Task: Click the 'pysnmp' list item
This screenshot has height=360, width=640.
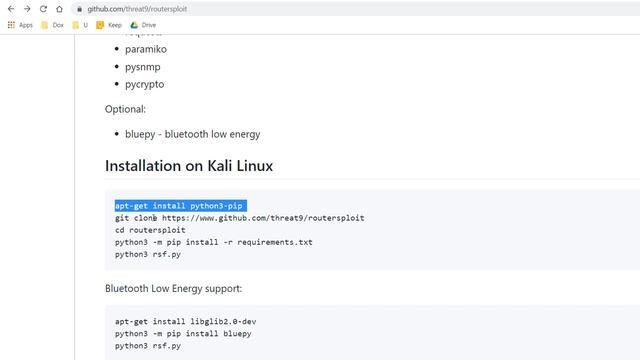Action: (142, 67)
